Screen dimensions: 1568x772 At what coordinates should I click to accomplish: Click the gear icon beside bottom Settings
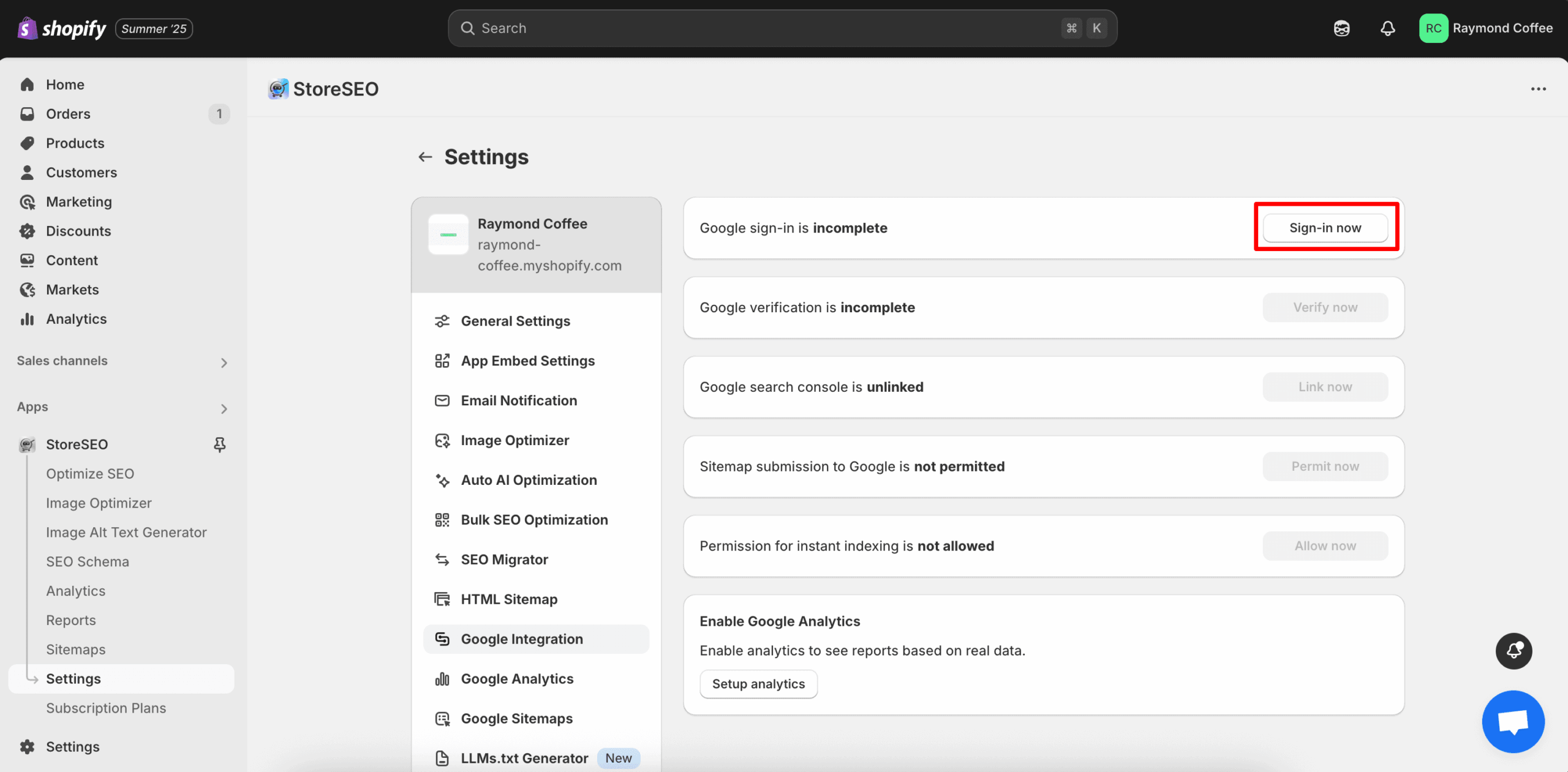27,747
